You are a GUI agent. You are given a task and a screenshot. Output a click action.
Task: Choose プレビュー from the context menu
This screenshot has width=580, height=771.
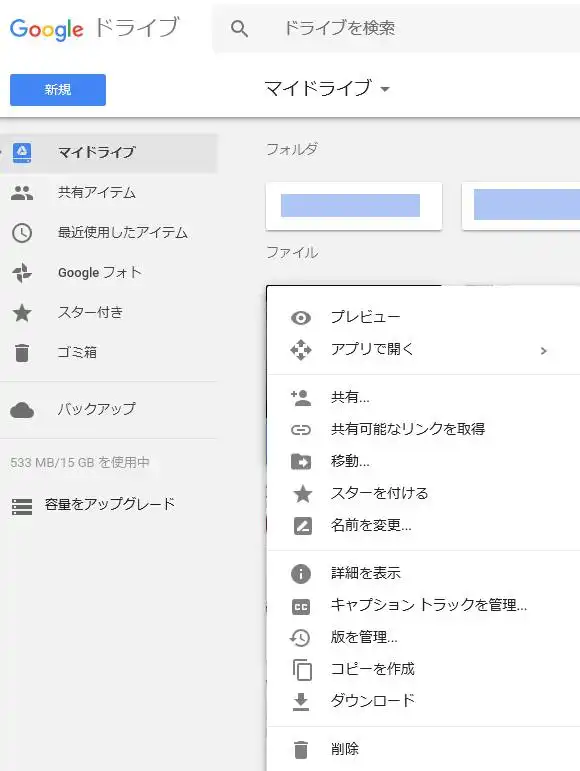[366, 317]
